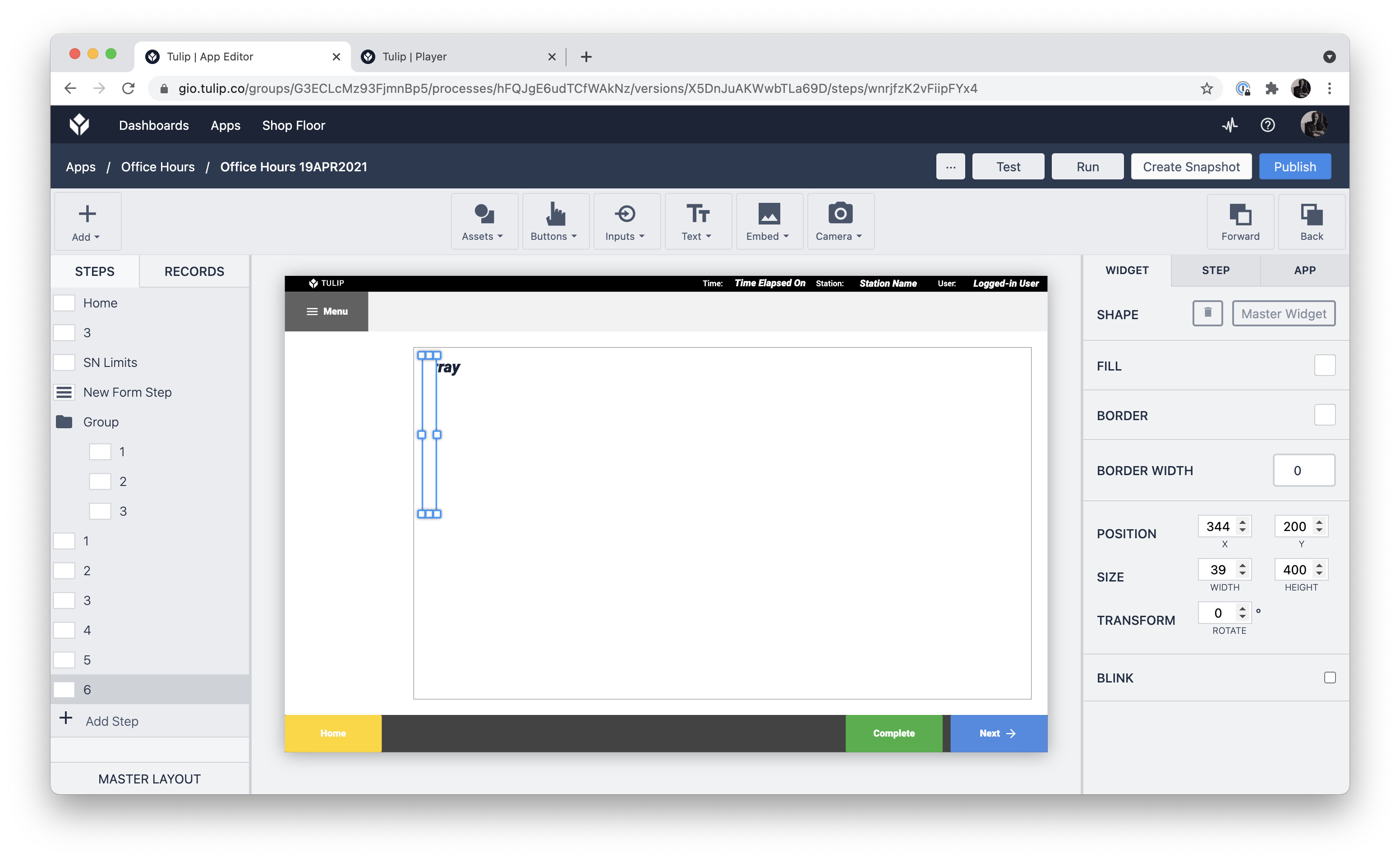Click the Publish button
This screenshot has width=1400, height=861.
point(1294,167)
